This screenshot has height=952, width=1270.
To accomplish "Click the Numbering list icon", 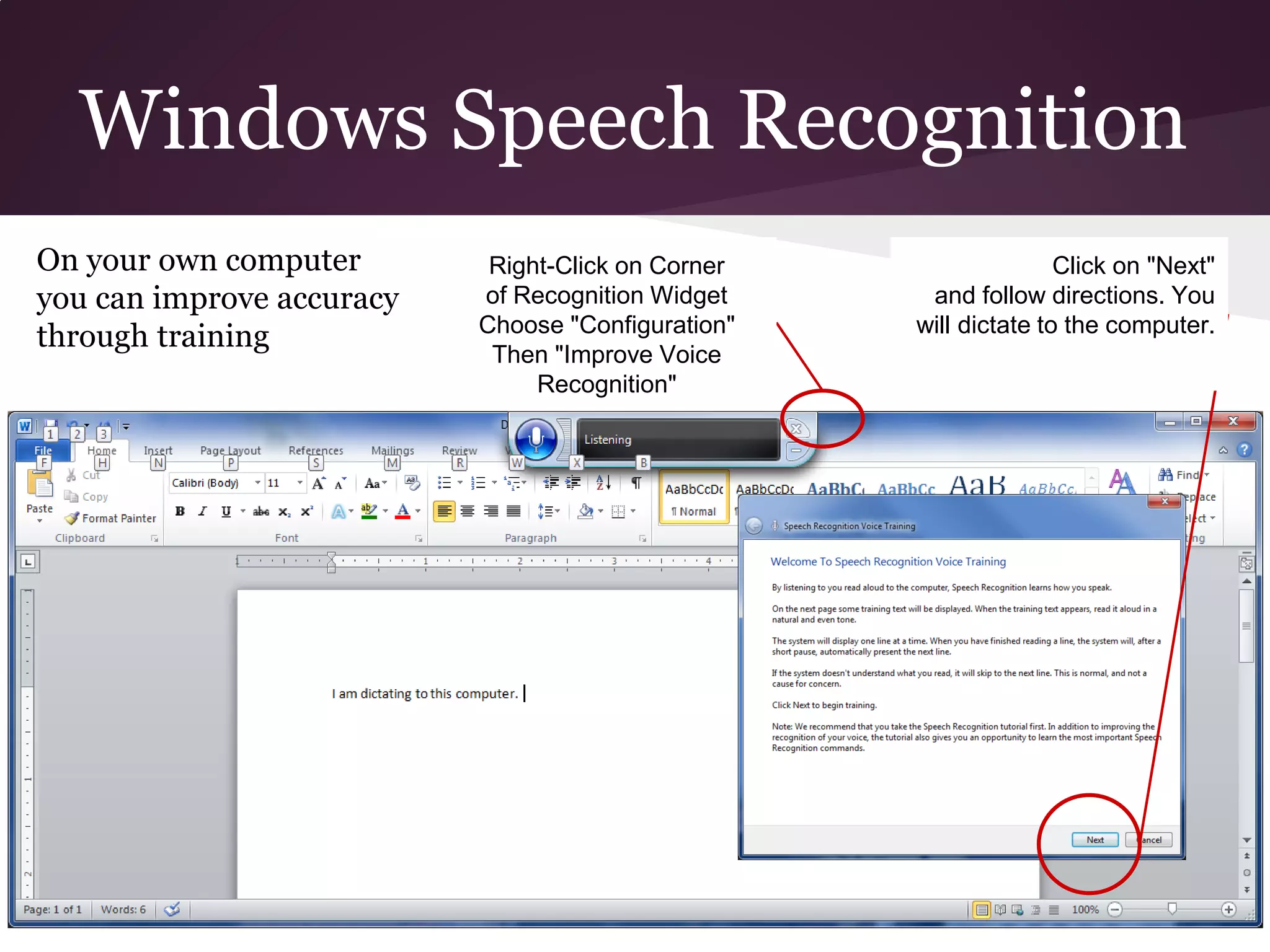I will (478, 483).
